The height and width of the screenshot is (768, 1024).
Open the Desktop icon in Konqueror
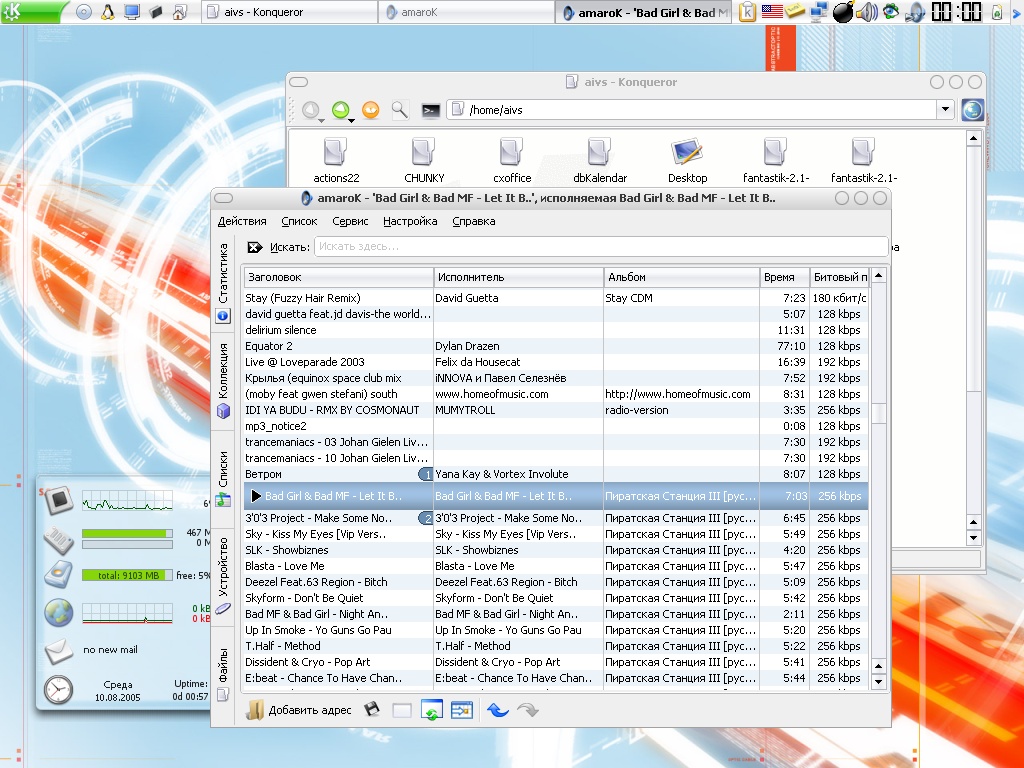tap(687, 160)
